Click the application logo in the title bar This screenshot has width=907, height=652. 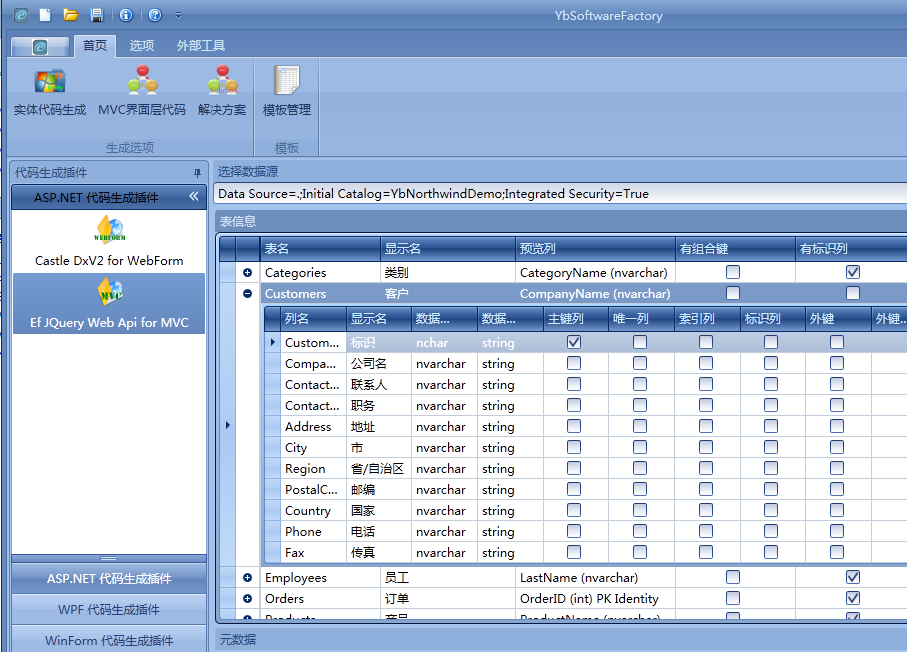(x=21, y=15)
